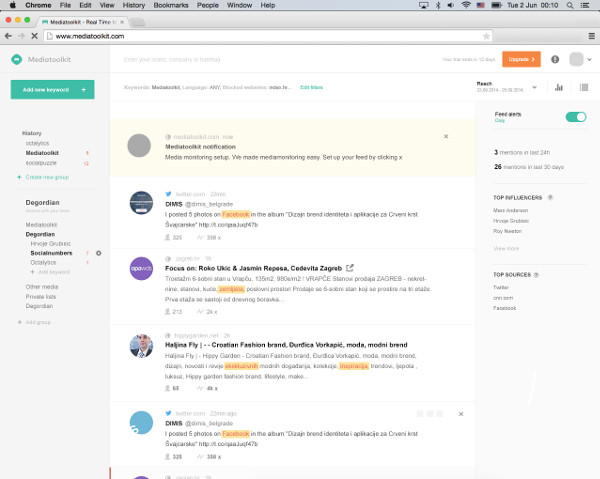Open Focus on: Roko Ukic article headline
This screenshot has height=479, width=600.
tap(253, 268)
